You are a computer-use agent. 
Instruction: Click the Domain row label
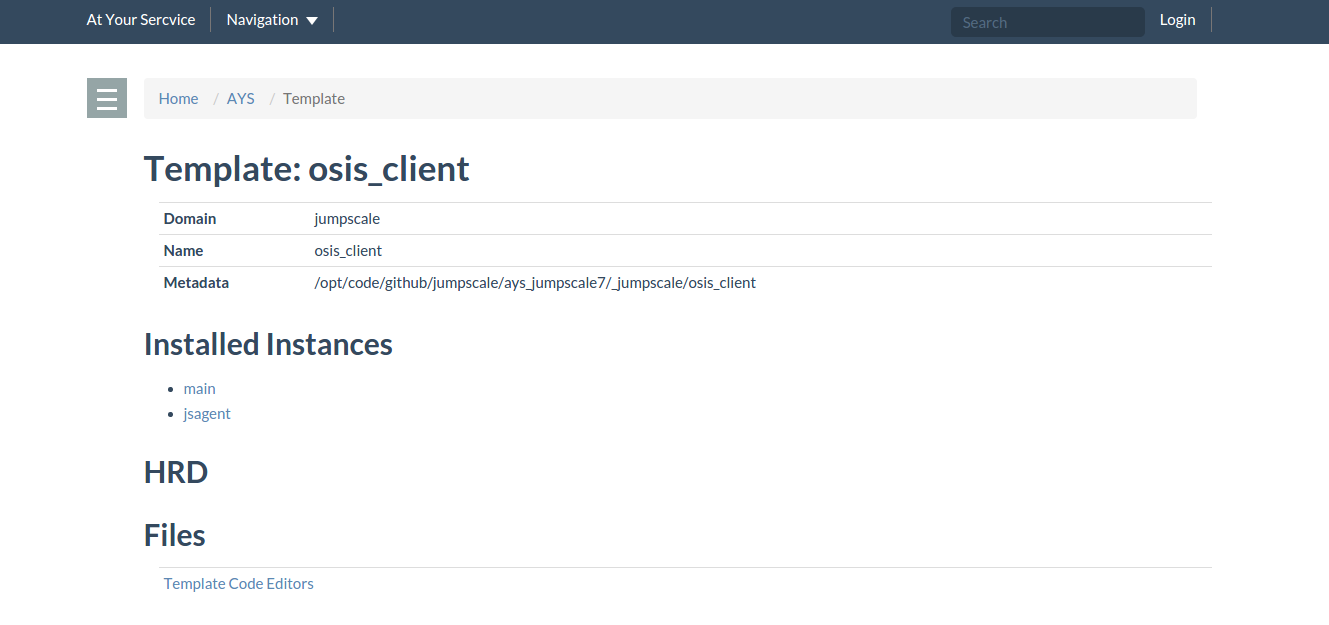coord(190,218)
